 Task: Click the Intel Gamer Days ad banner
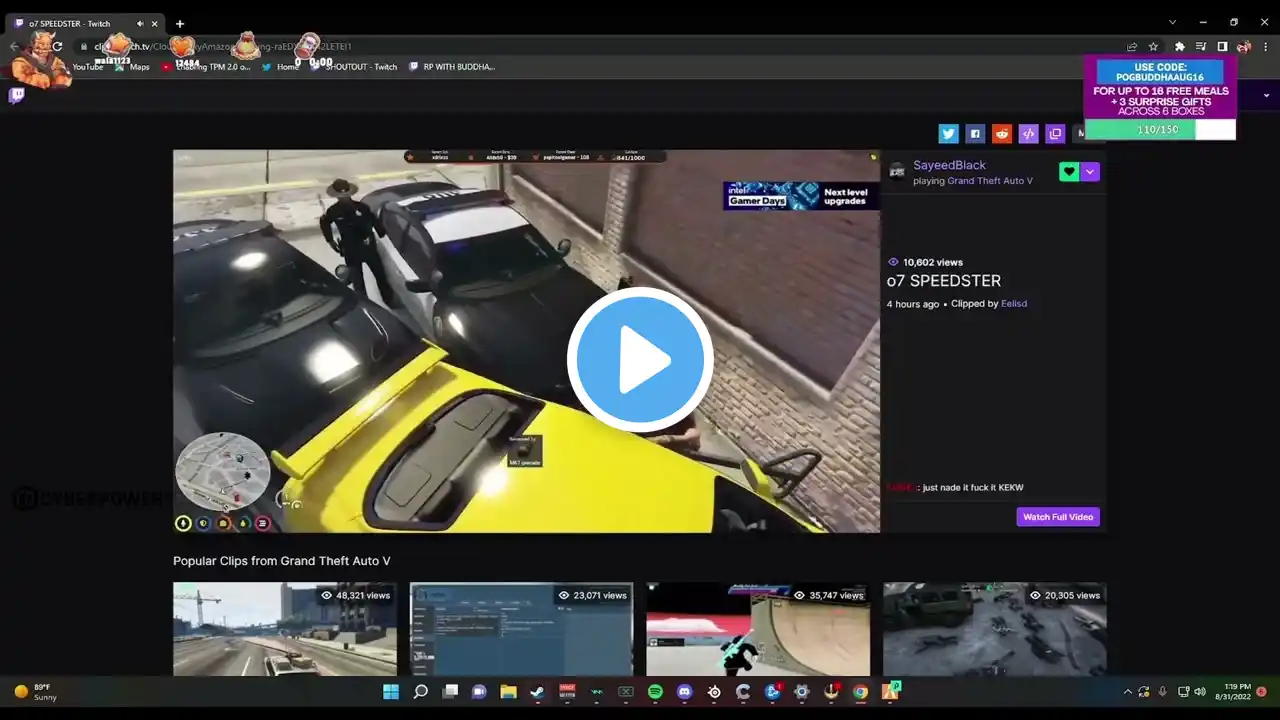click(x=801, y=195)
